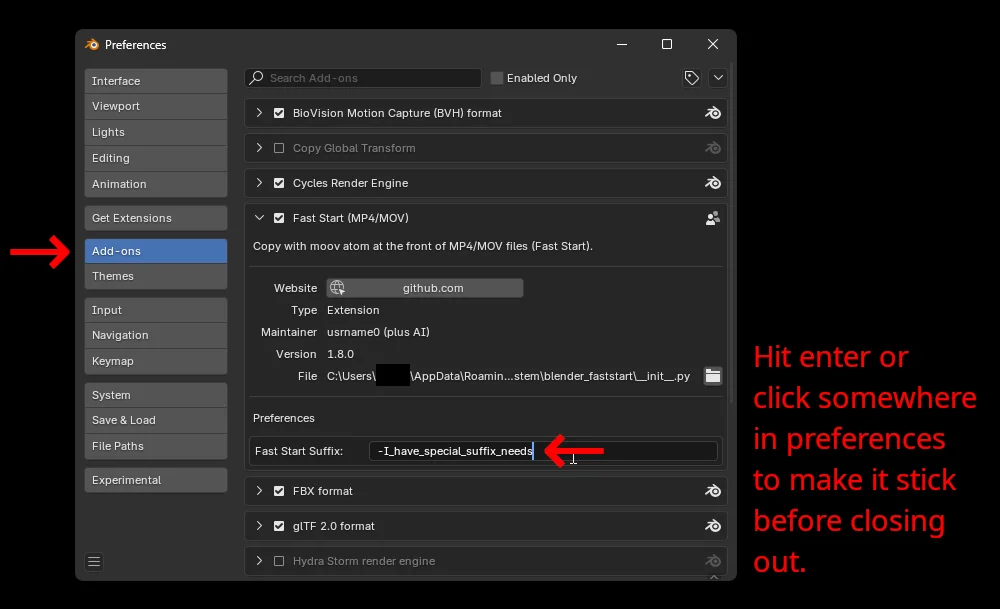Click the globe icon on website button

pos(337,288)
